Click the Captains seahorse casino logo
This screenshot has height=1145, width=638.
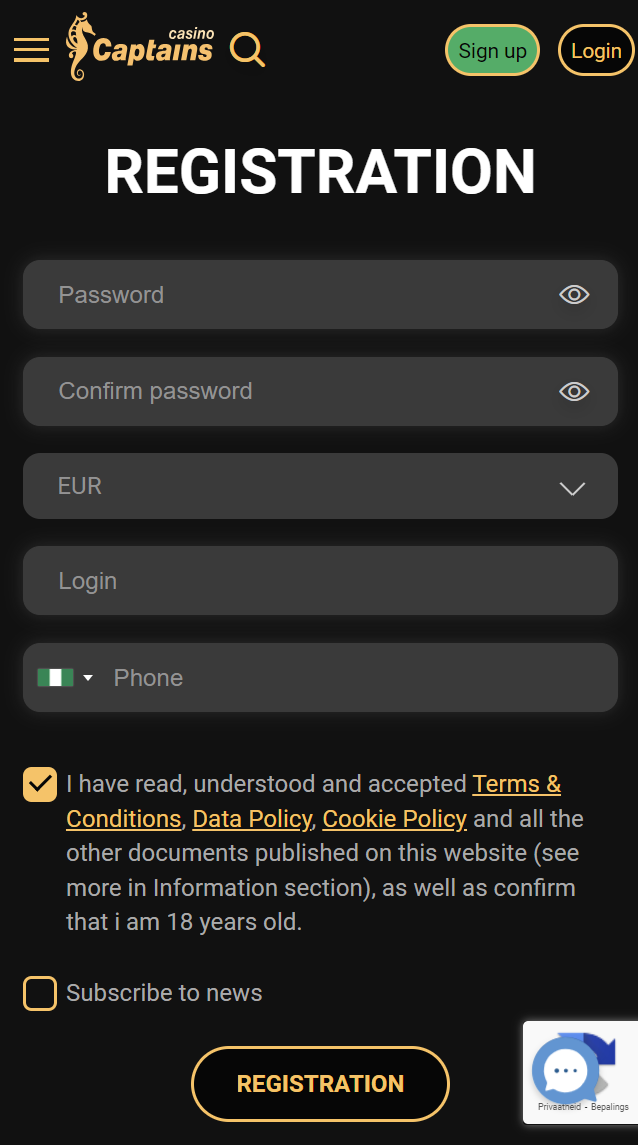[x=139, y=48]
